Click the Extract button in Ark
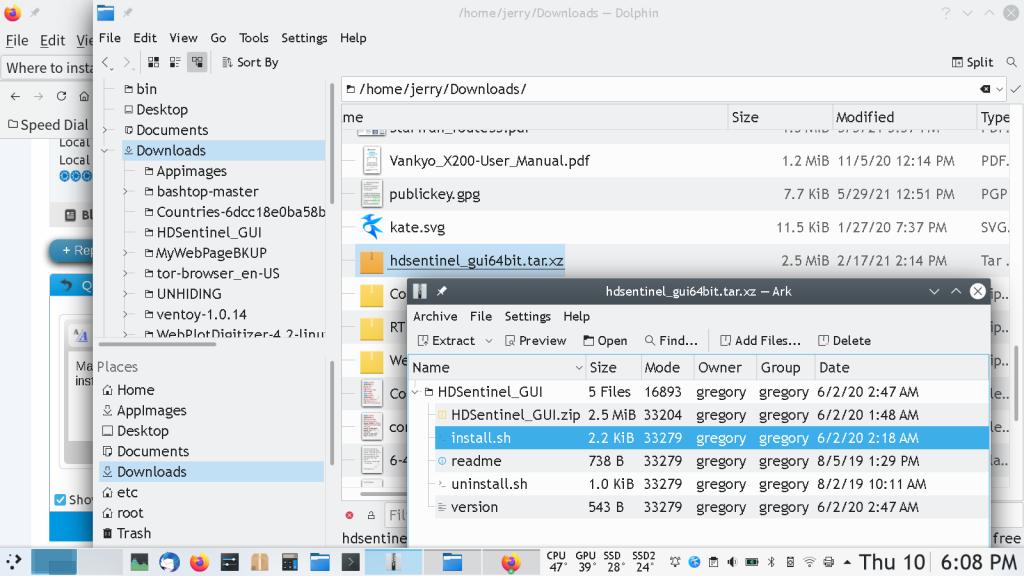The width and height of the screenshot is (1024, 576). (446, 340)
